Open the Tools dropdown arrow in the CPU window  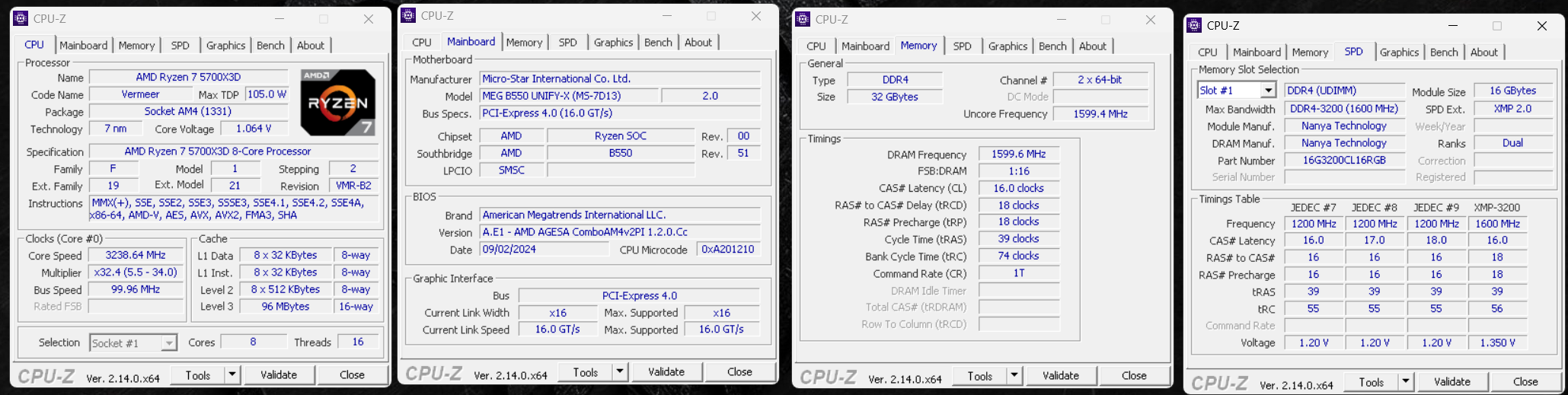tap(232, 374)
